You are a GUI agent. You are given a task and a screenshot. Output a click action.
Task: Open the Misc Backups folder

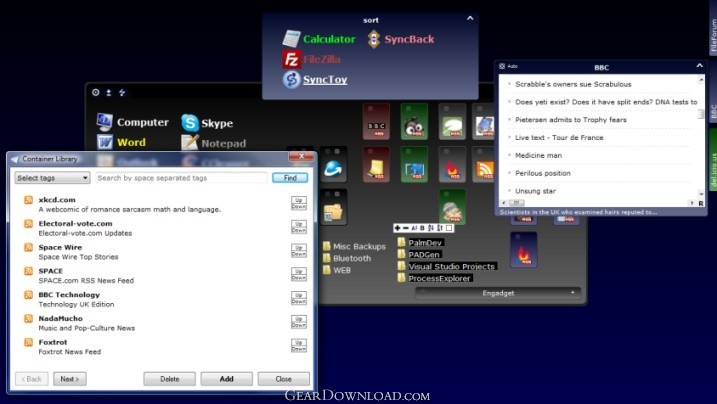(354, 246)
